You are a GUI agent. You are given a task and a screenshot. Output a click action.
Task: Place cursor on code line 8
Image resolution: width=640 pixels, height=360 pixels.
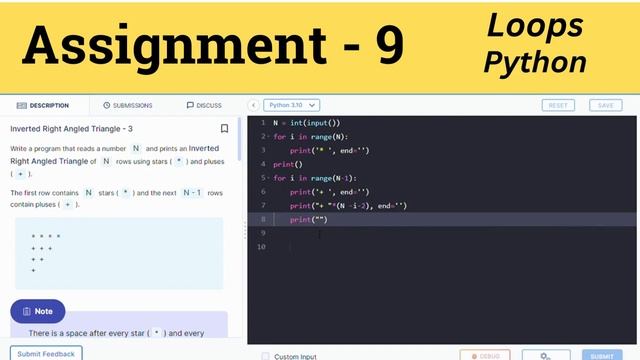point(442,220)
